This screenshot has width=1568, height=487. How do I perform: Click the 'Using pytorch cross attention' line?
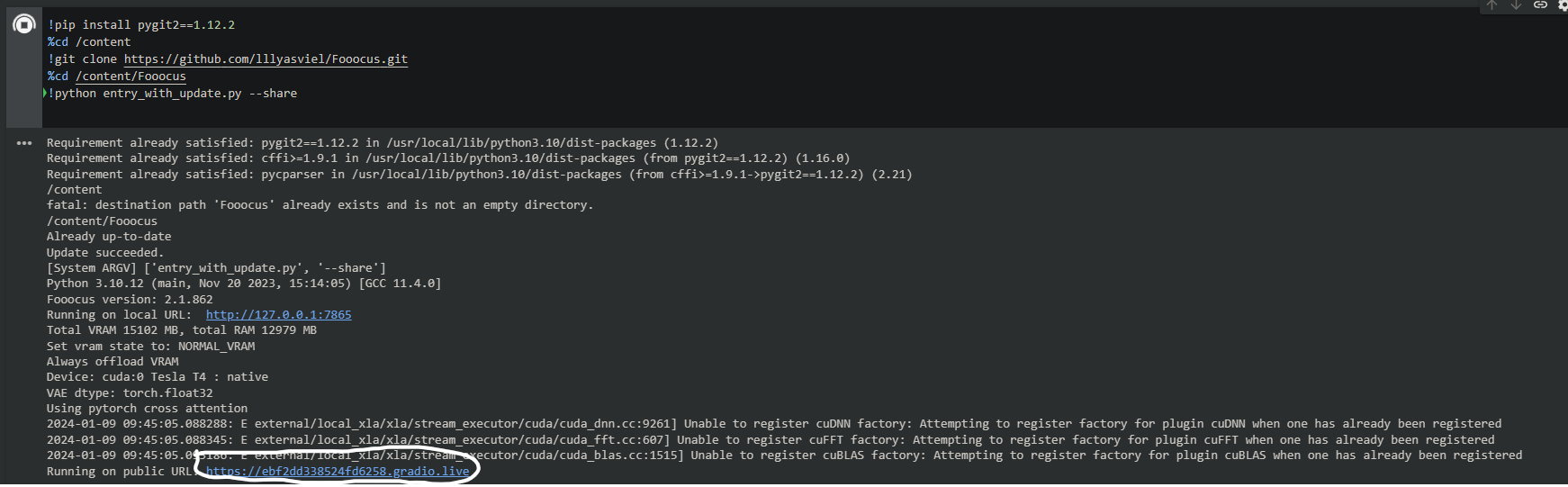tap(147, 409)
